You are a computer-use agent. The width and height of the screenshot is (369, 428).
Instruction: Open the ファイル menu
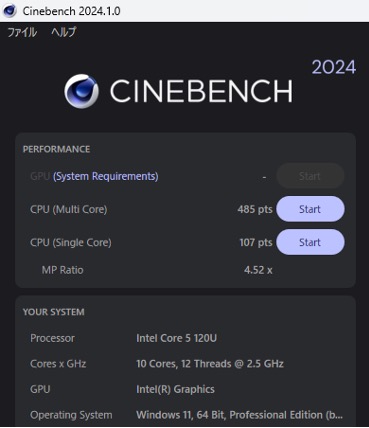click(22, 32)
